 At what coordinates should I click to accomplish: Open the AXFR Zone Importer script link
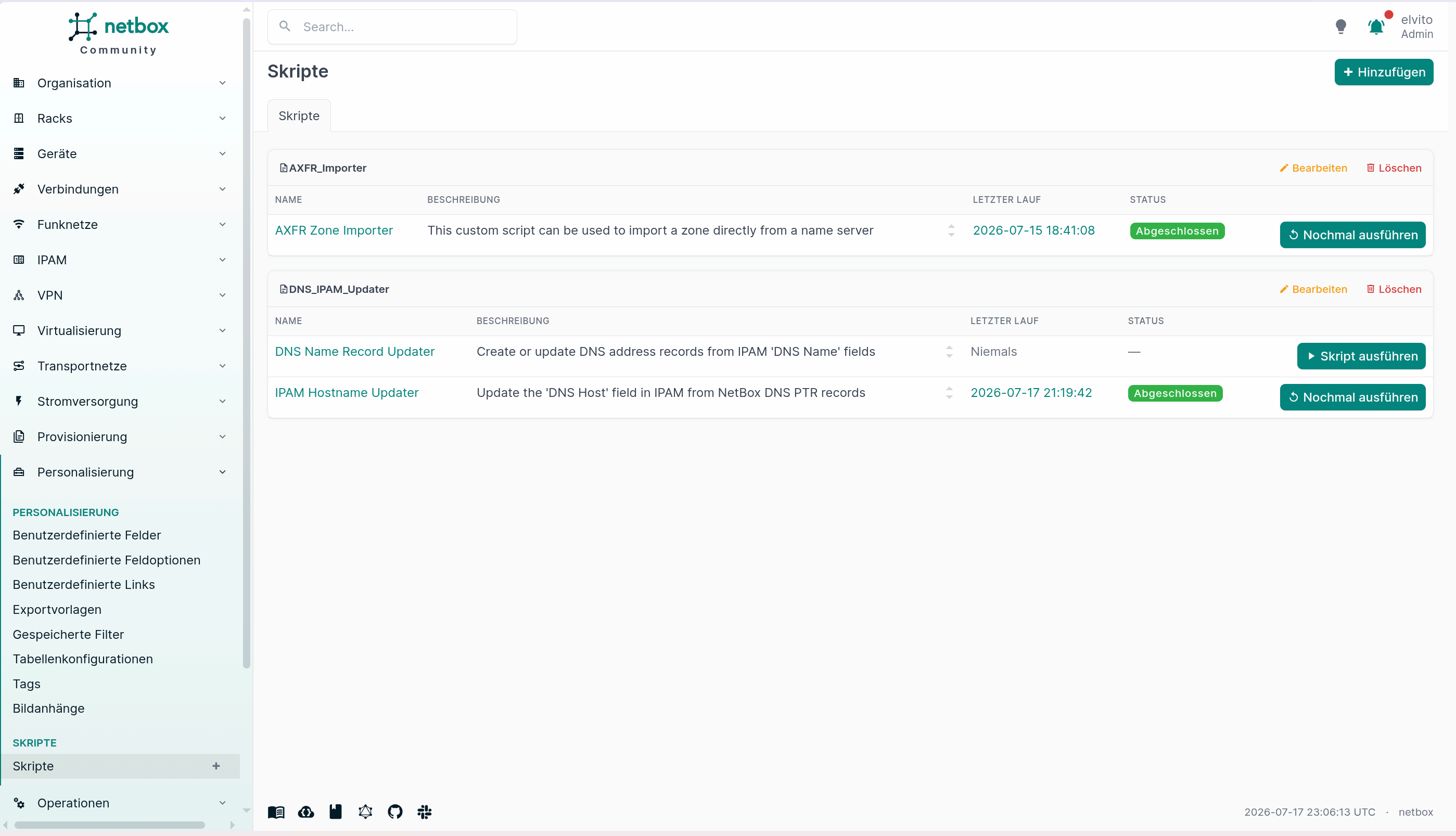[x=334, y=230]
